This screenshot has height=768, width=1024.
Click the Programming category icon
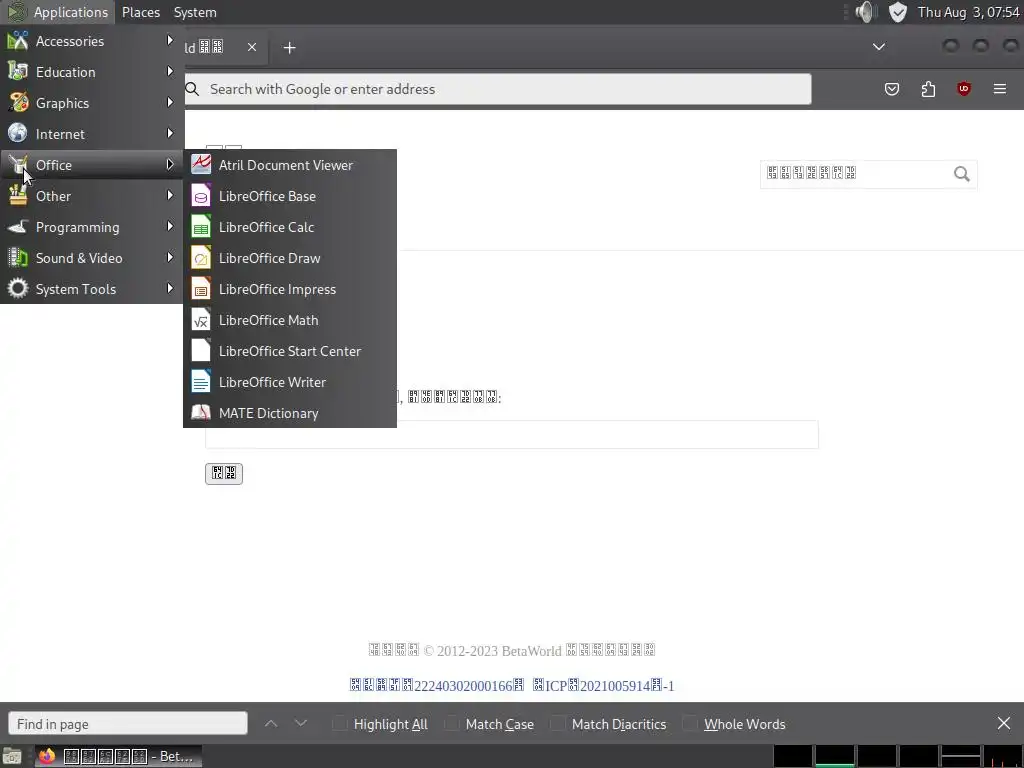18,227
